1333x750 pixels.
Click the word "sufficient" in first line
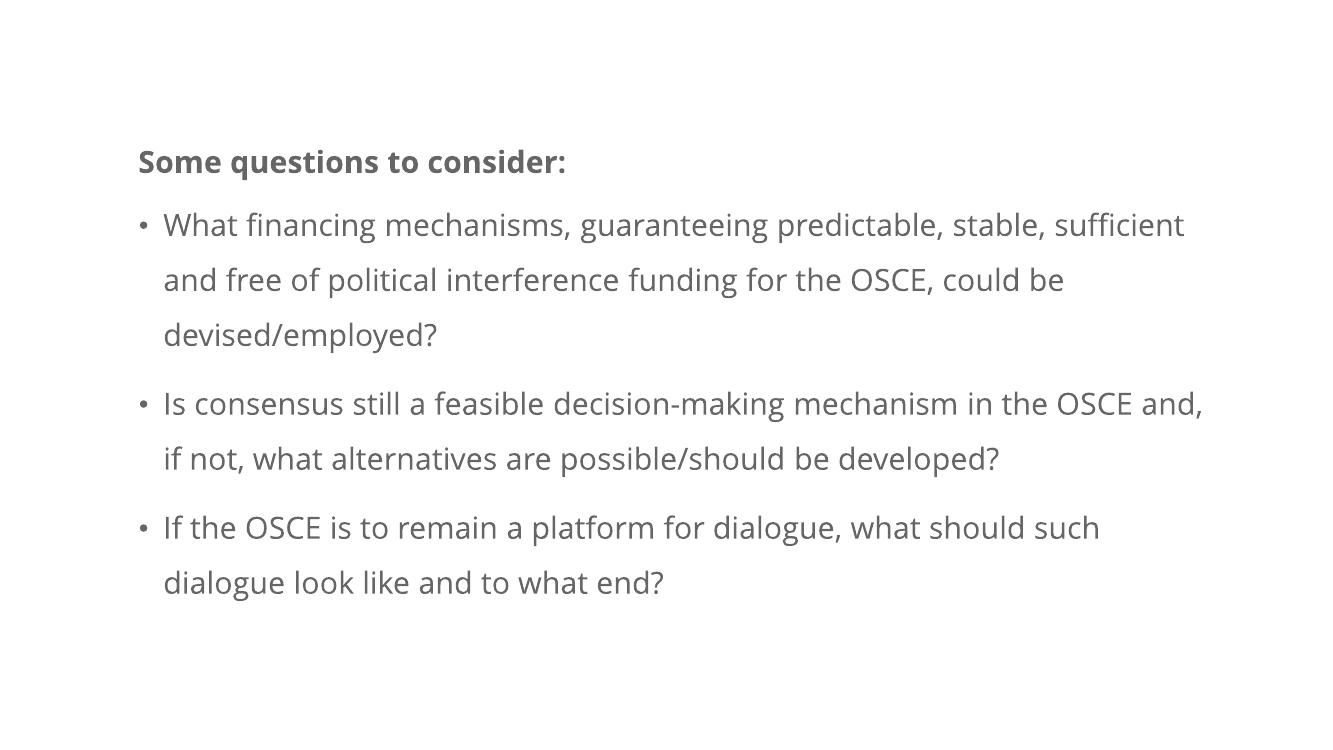click(1119, 226)
